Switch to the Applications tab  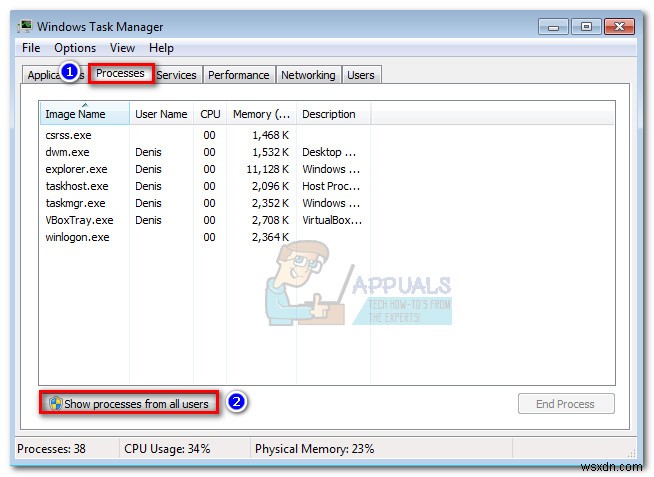[55, 75]
